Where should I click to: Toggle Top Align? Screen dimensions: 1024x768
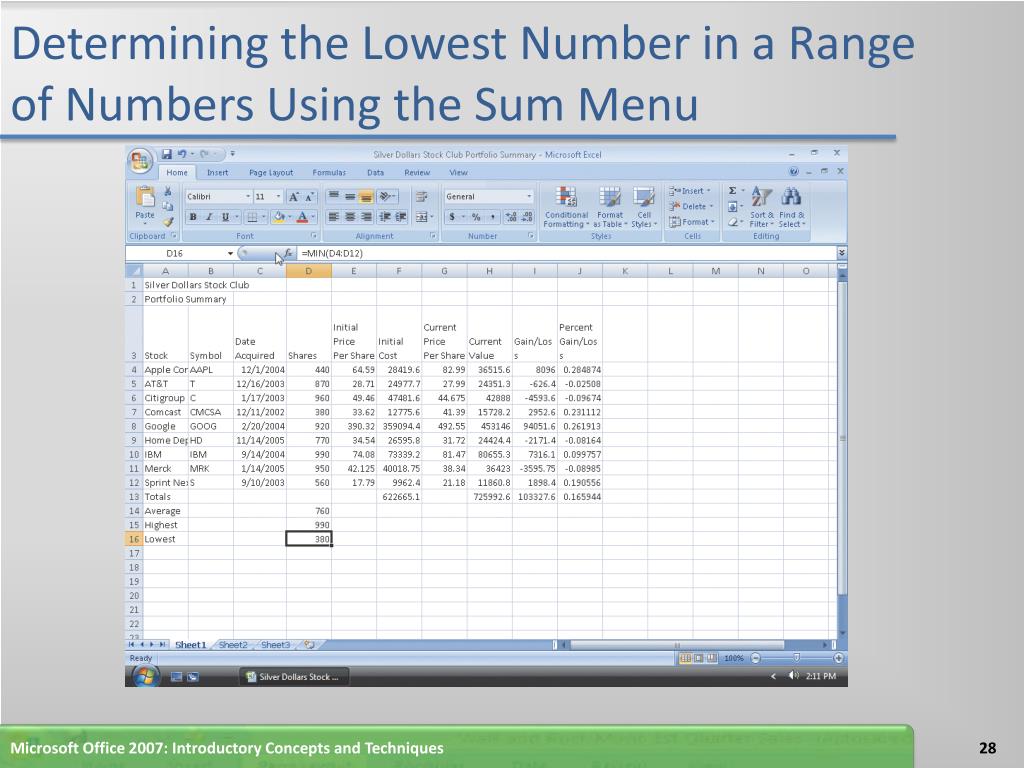click(x=333, y=197)
